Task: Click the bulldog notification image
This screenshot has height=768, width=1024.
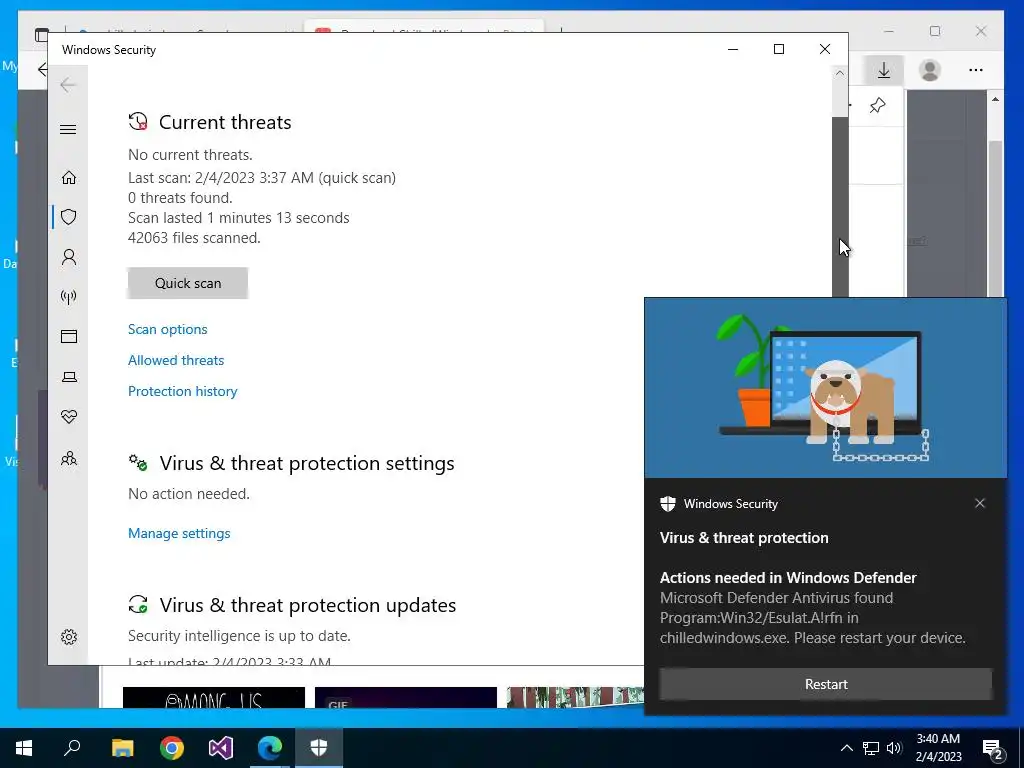Action: click(x=825, y=388)
